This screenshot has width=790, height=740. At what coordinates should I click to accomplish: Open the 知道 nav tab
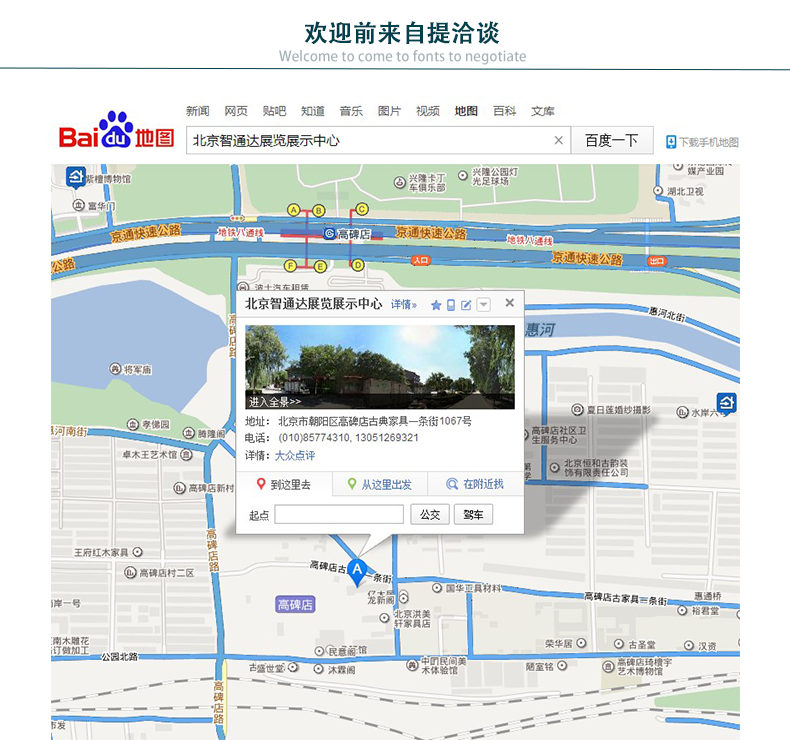pyautogui.click(x=313, y=111)
